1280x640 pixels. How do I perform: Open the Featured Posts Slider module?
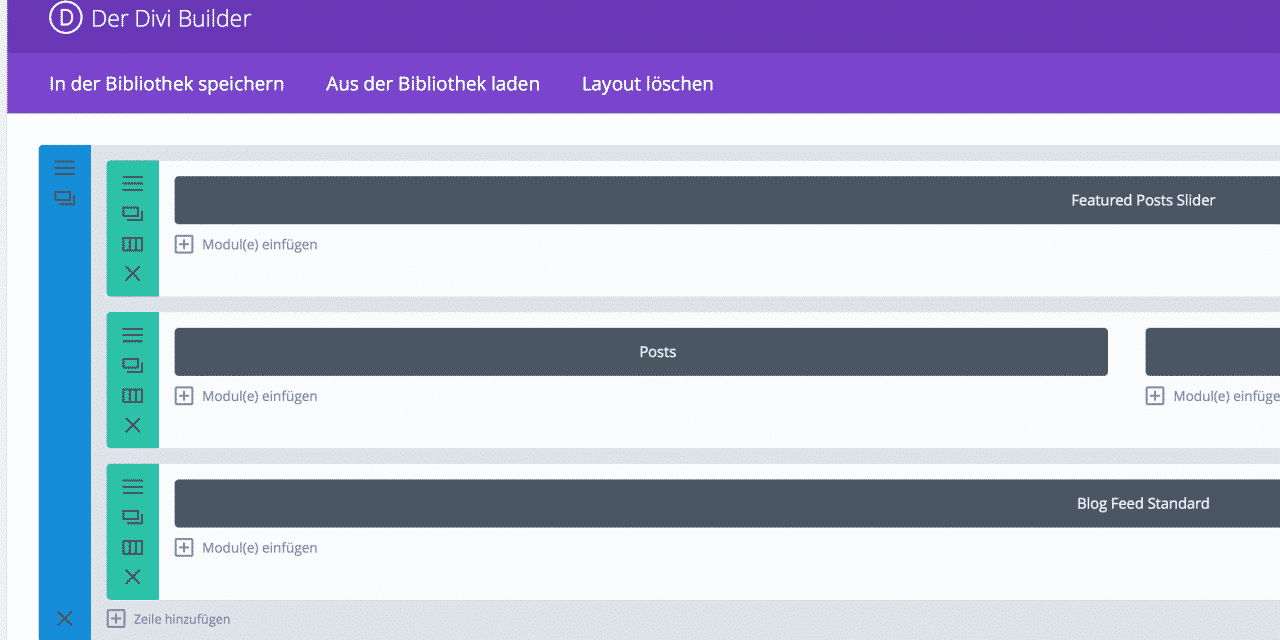(x=727, y=200)
